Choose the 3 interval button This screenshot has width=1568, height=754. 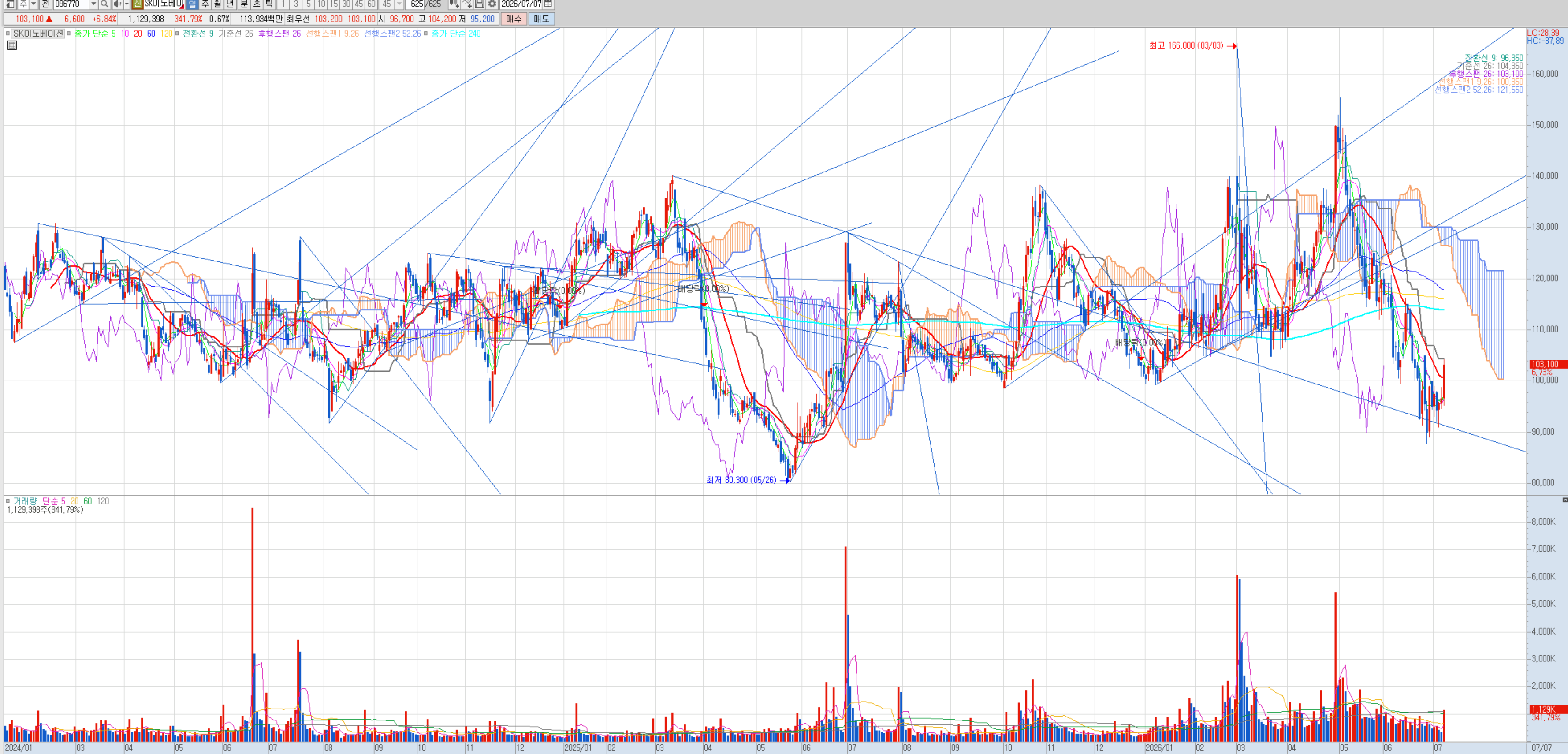[296, 4]
